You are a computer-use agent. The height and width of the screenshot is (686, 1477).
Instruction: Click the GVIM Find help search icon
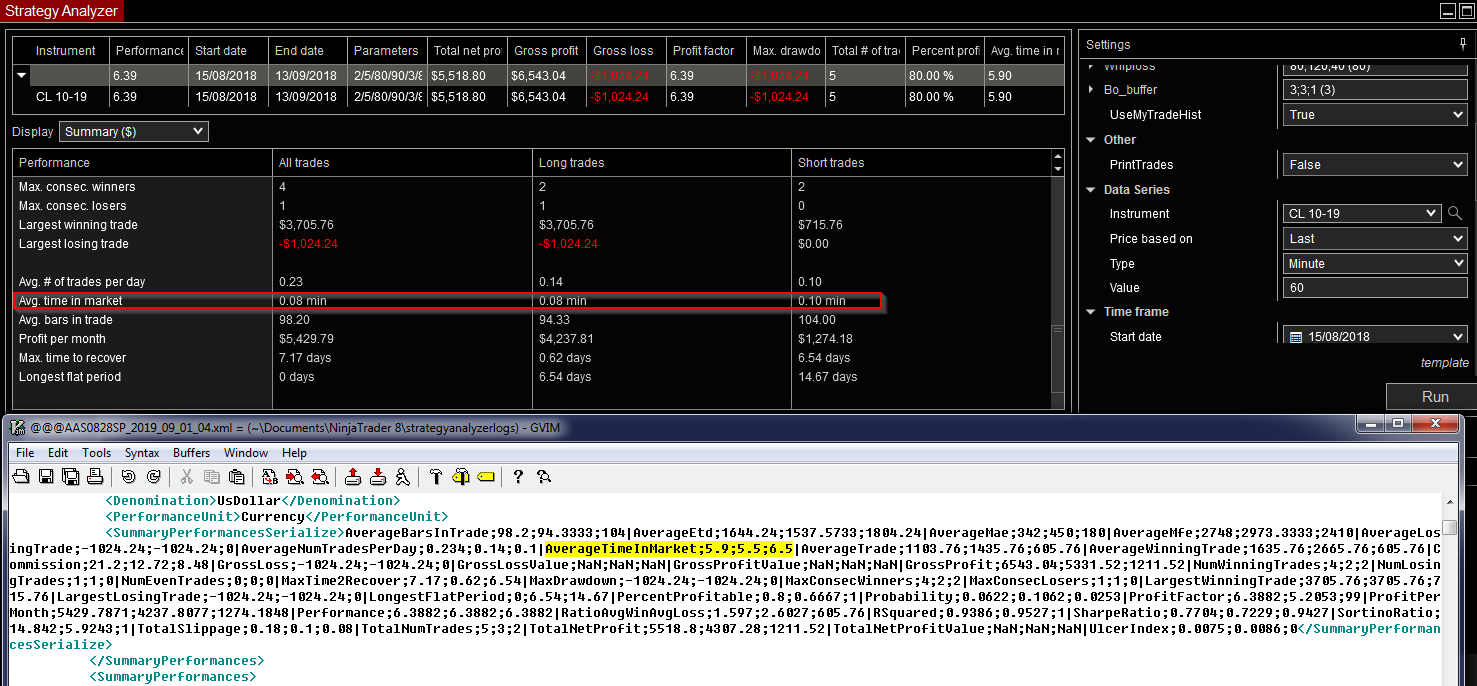(x=543, y=477)
